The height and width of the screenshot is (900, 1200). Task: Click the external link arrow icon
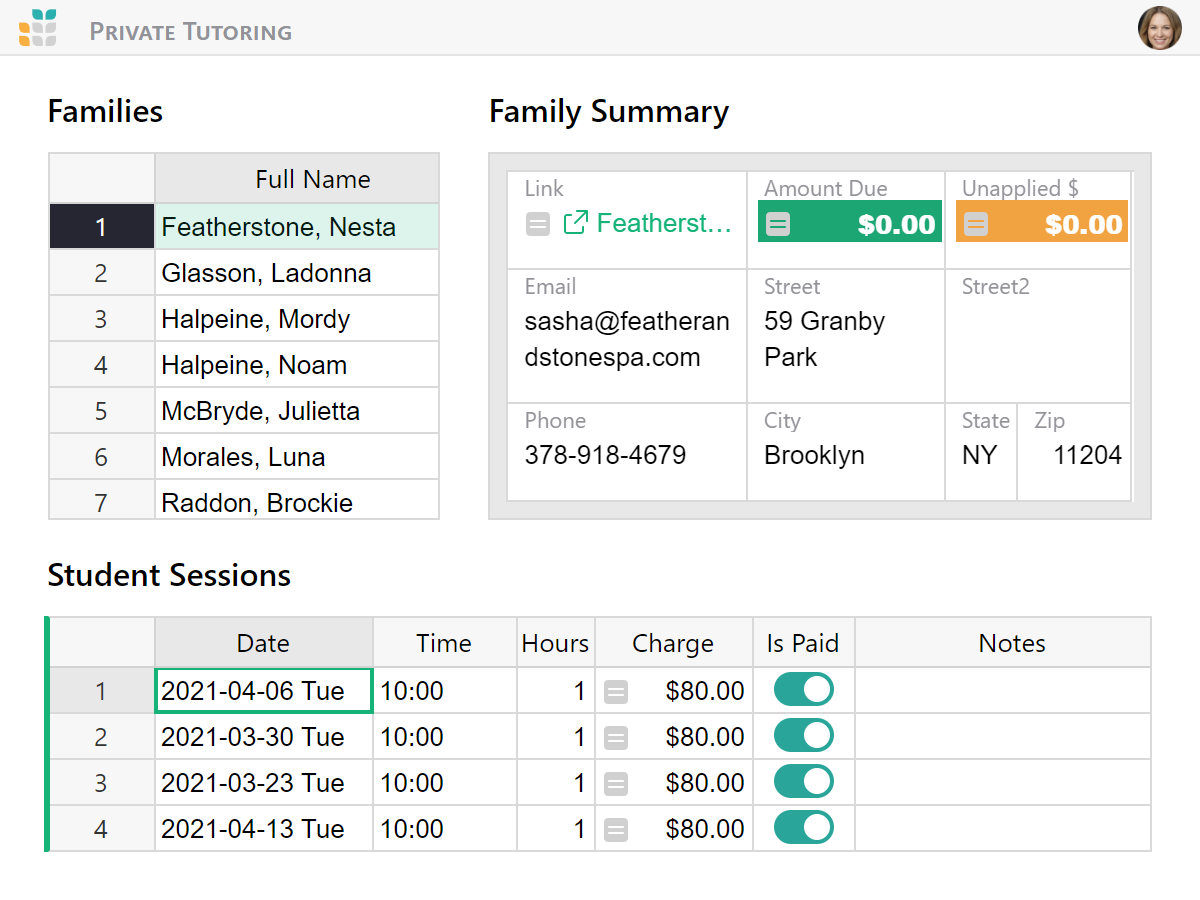tap(575, 223)
